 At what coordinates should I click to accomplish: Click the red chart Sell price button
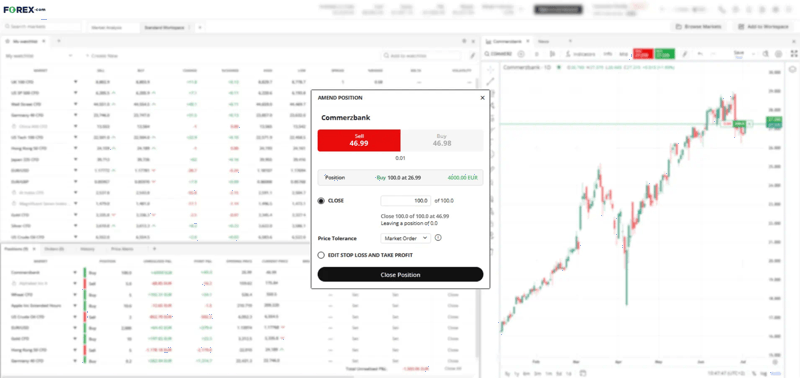click(643, 54)
